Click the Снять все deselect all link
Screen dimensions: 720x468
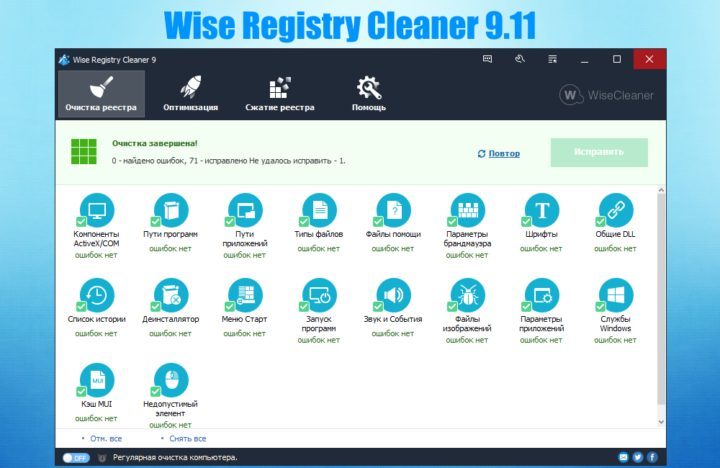pos(188,438)
